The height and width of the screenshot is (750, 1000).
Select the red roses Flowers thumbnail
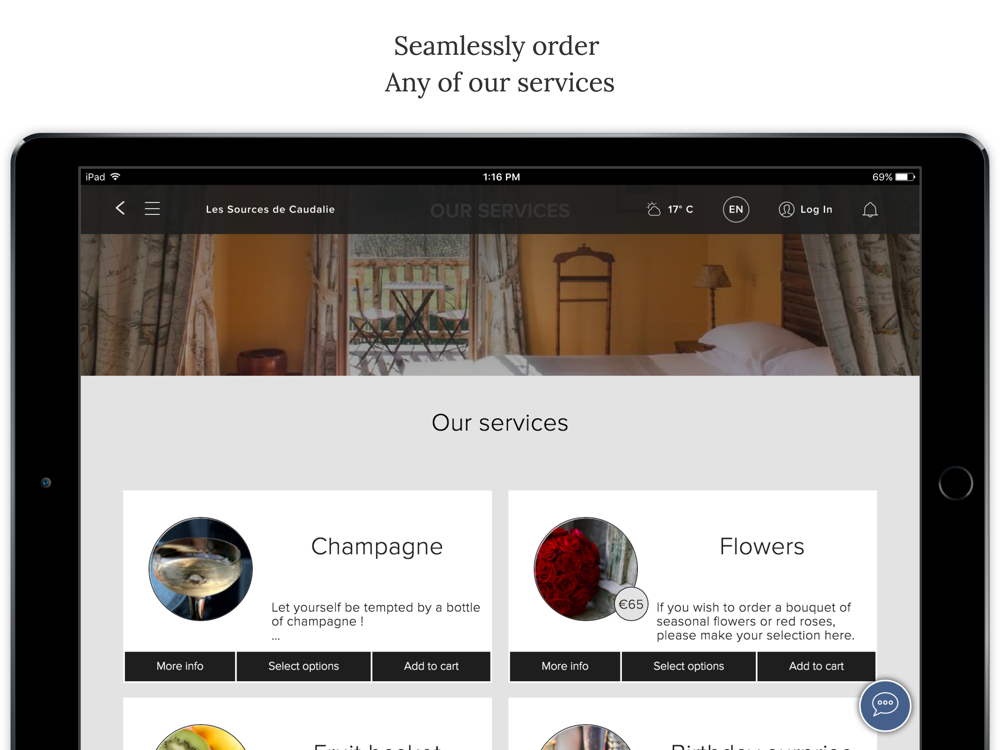point(585,569)
